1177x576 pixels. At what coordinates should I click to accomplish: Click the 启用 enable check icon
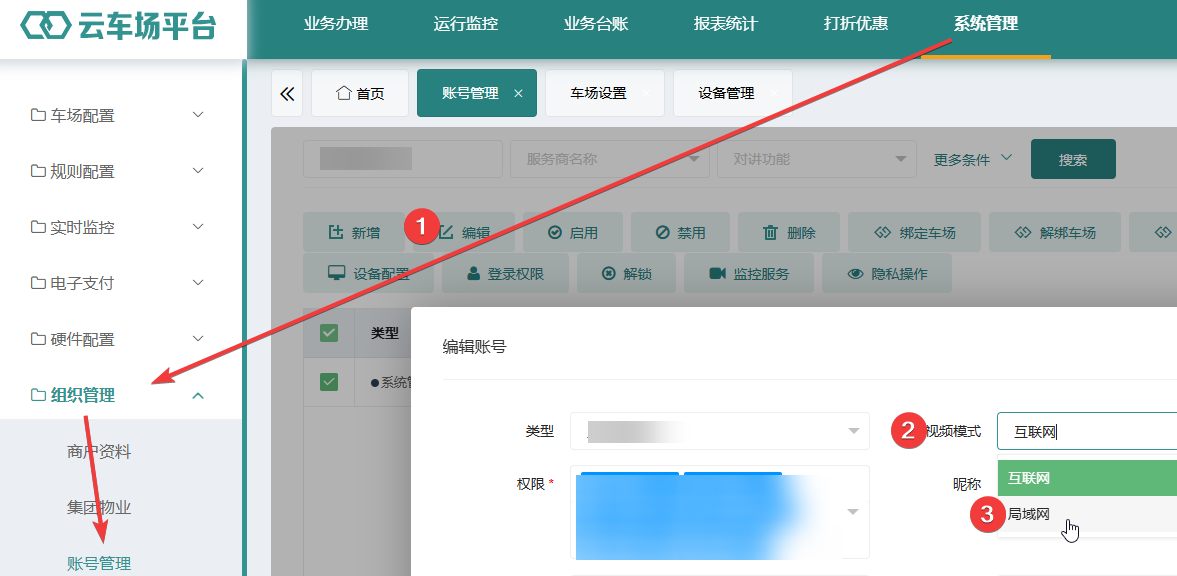point(555,233)
